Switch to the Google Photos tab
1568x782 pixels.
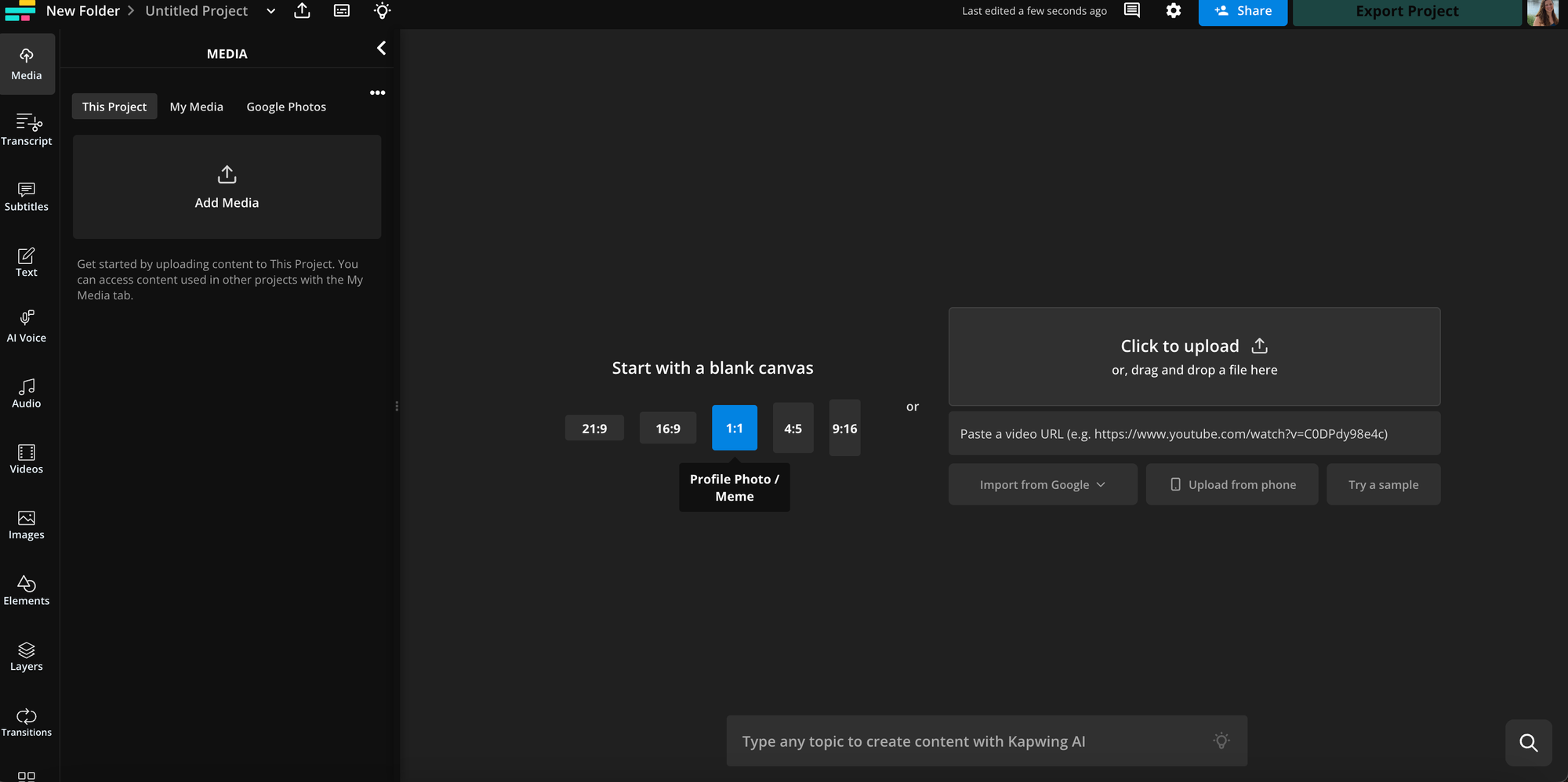(x=285, y=106)
